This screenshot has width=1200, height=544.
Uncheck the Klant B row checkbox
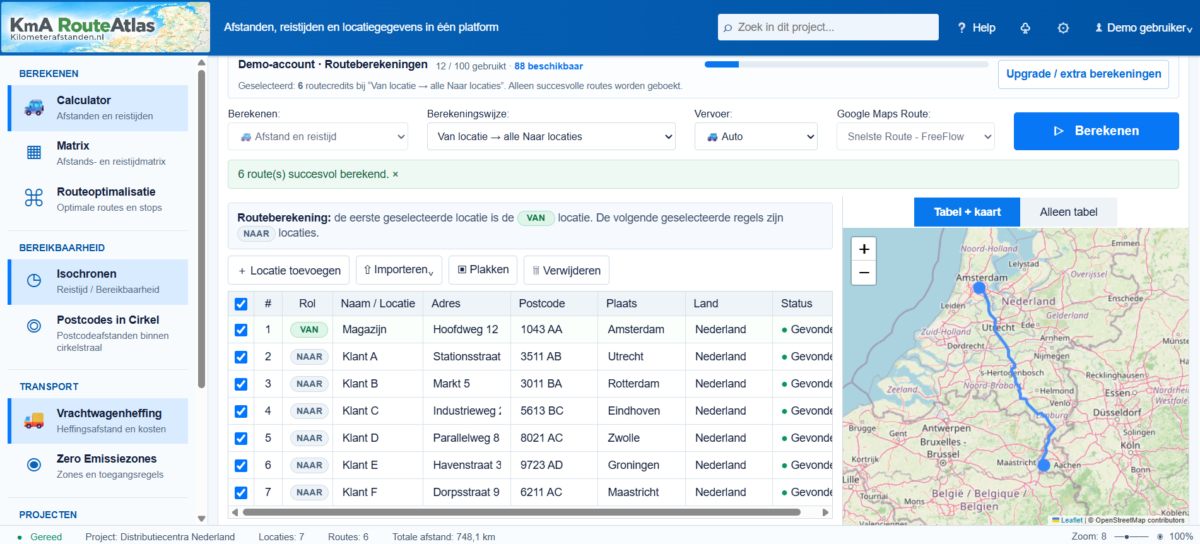240,384
